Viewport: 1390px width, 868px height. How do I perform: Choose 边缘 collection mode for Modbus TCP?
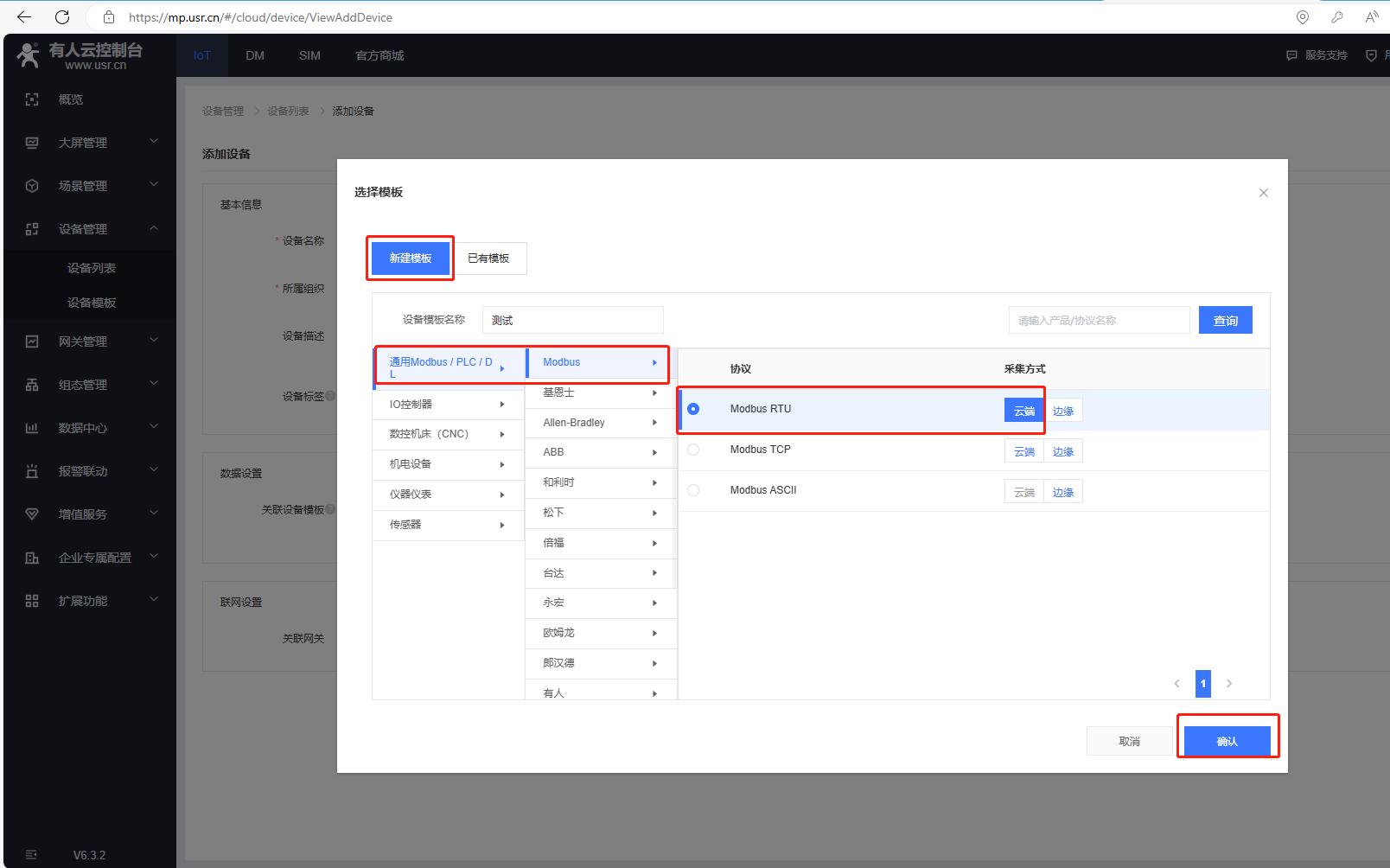[1062, 452]
